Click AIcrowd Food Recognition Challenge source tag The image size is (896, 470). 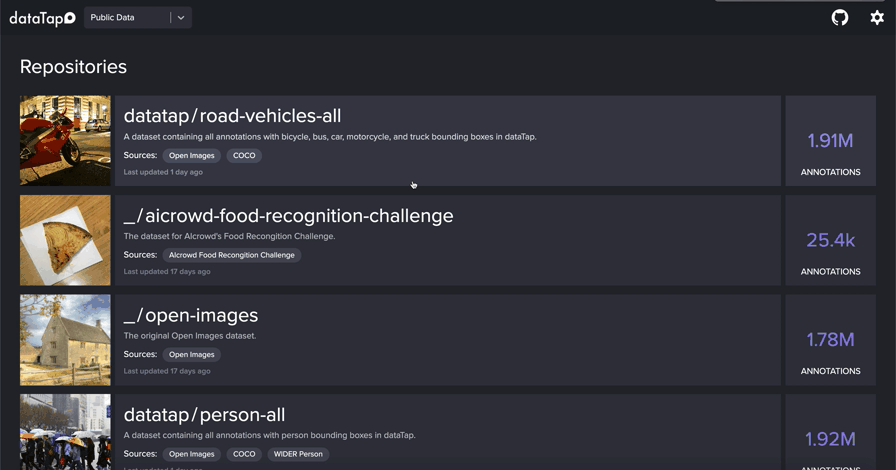tap(232, 255)
